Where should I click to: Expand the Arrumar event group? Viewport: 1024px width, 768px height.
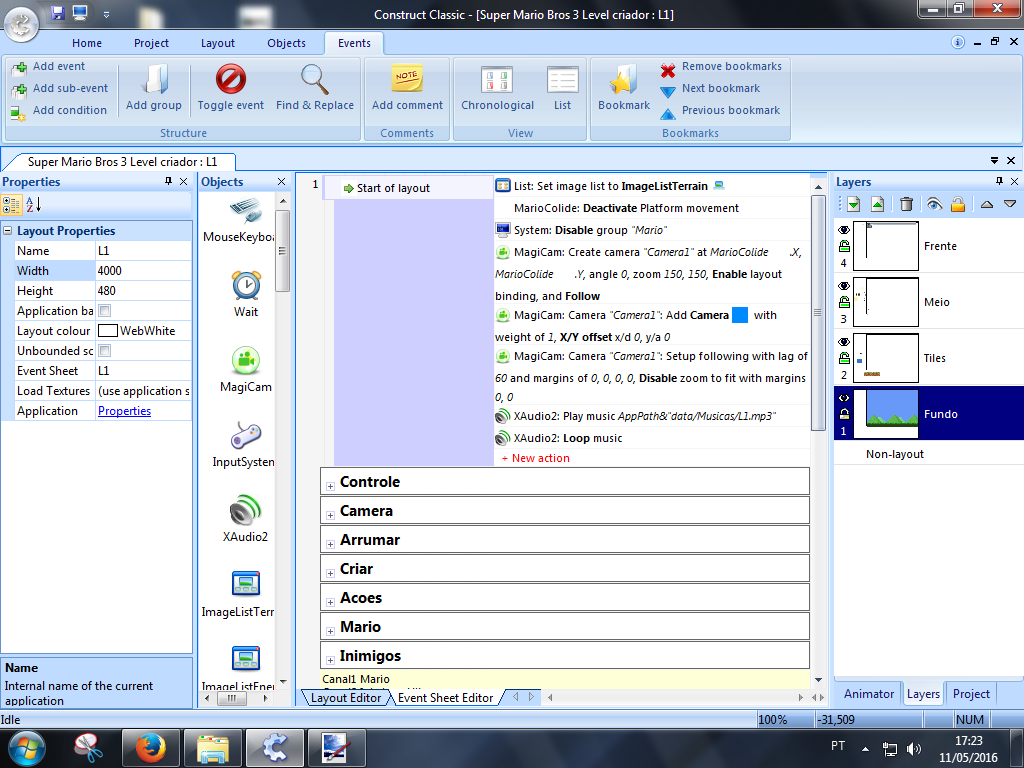(330, 545)
